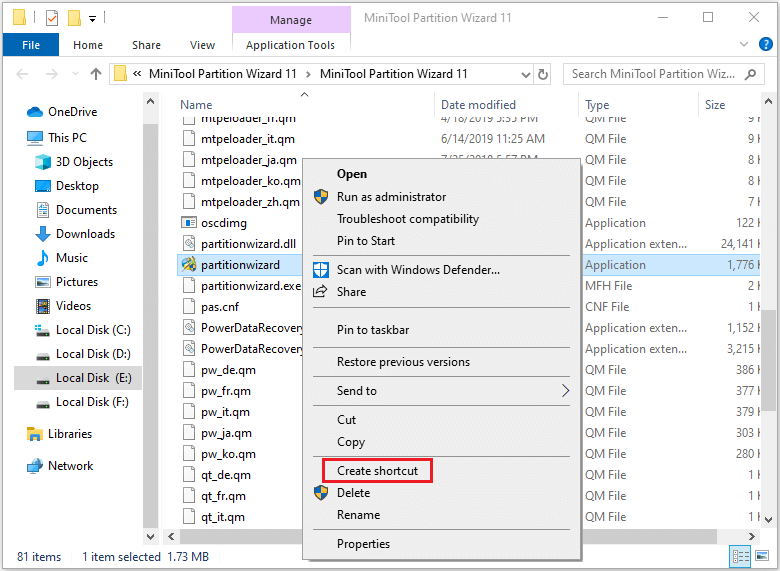Click the Properties quick access toolbar icon
780x571 pixels.
52,18
